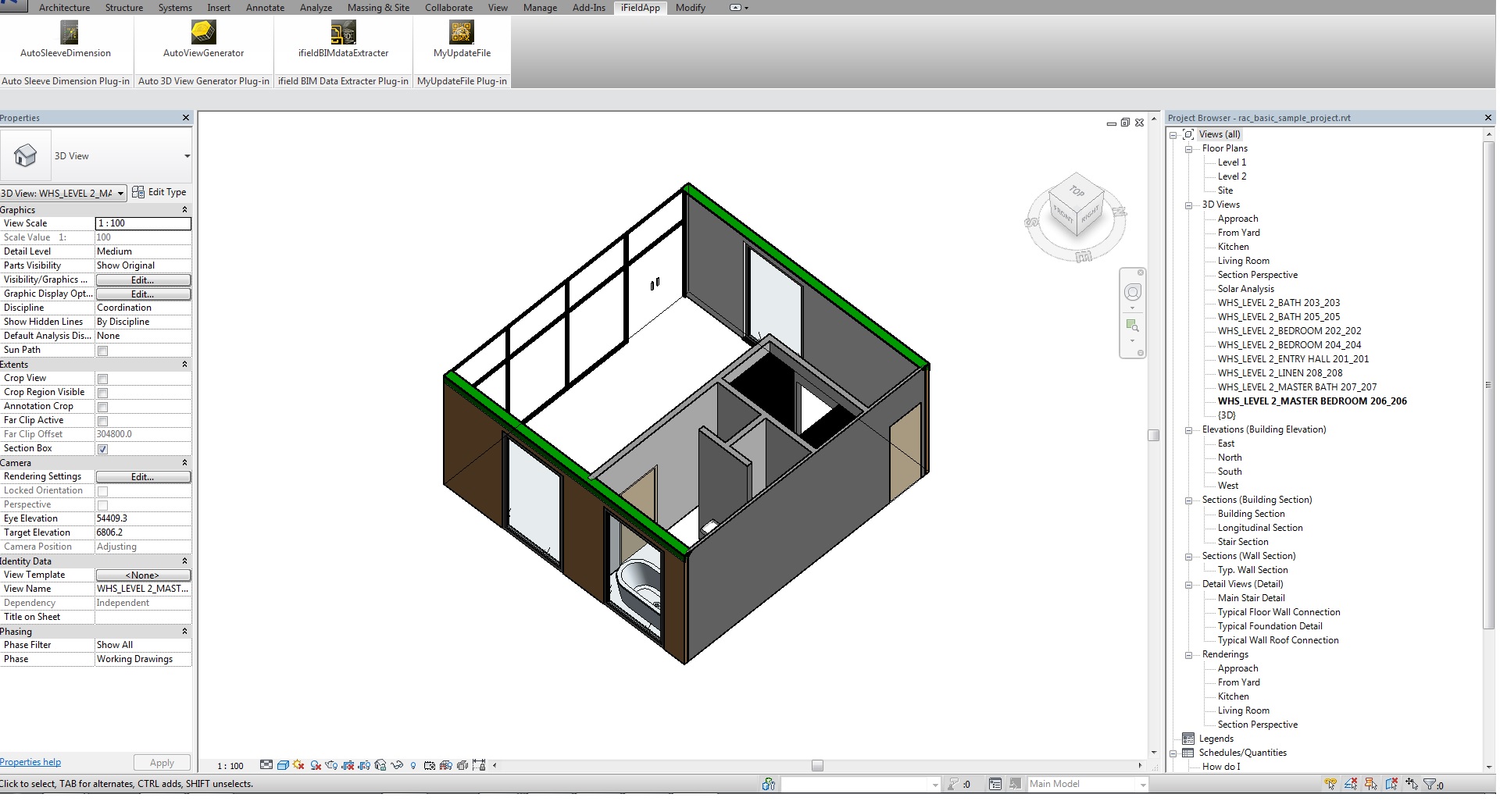Toggle Select Elements by Face
Viewport: 1500px width, 812px height.
coord(1391,784)
